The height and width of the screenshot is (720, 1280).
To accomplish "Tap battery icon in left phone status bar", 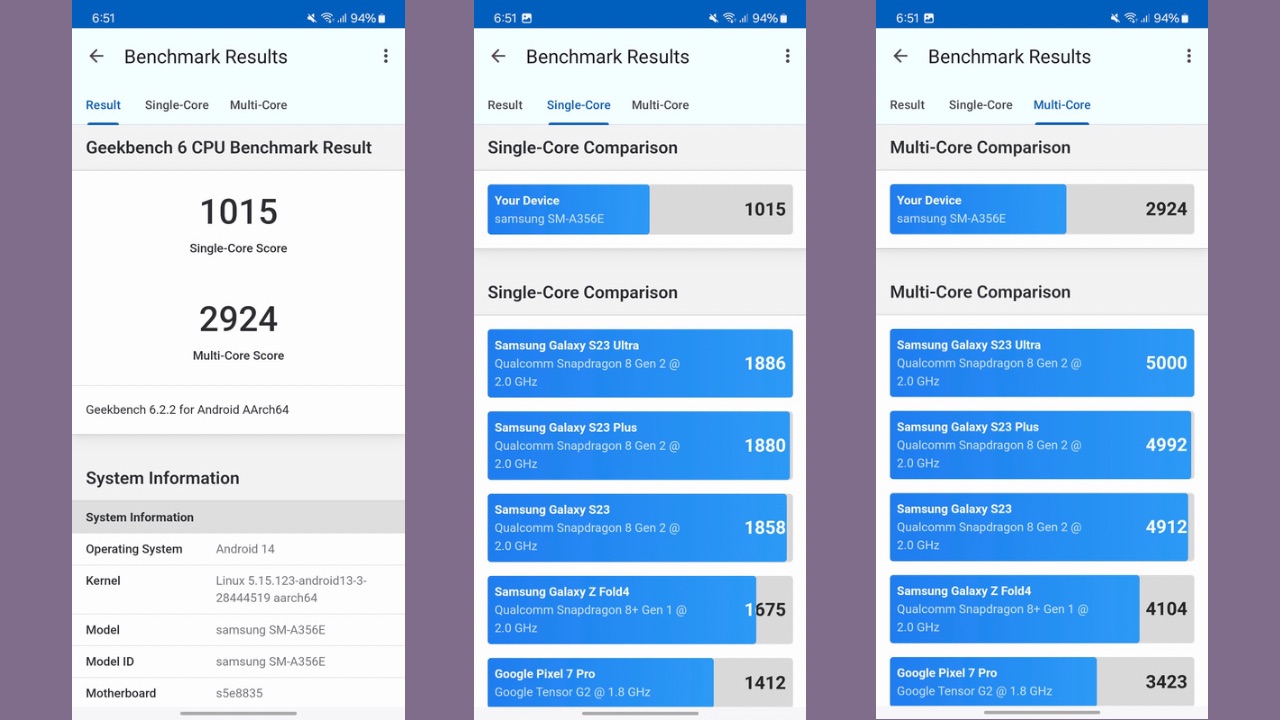I will pos(382,18).
